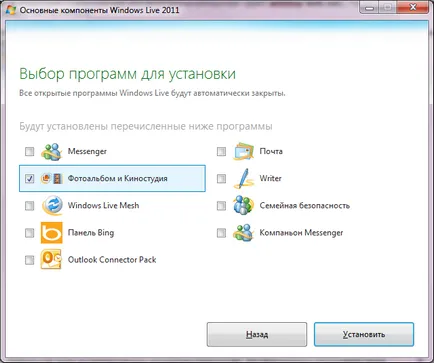Image resolution: width=434 pixels, height=363 pixels.
Task: Click the Семейная безопасность label
Action: pyautogui.click(x=305, y=206)
